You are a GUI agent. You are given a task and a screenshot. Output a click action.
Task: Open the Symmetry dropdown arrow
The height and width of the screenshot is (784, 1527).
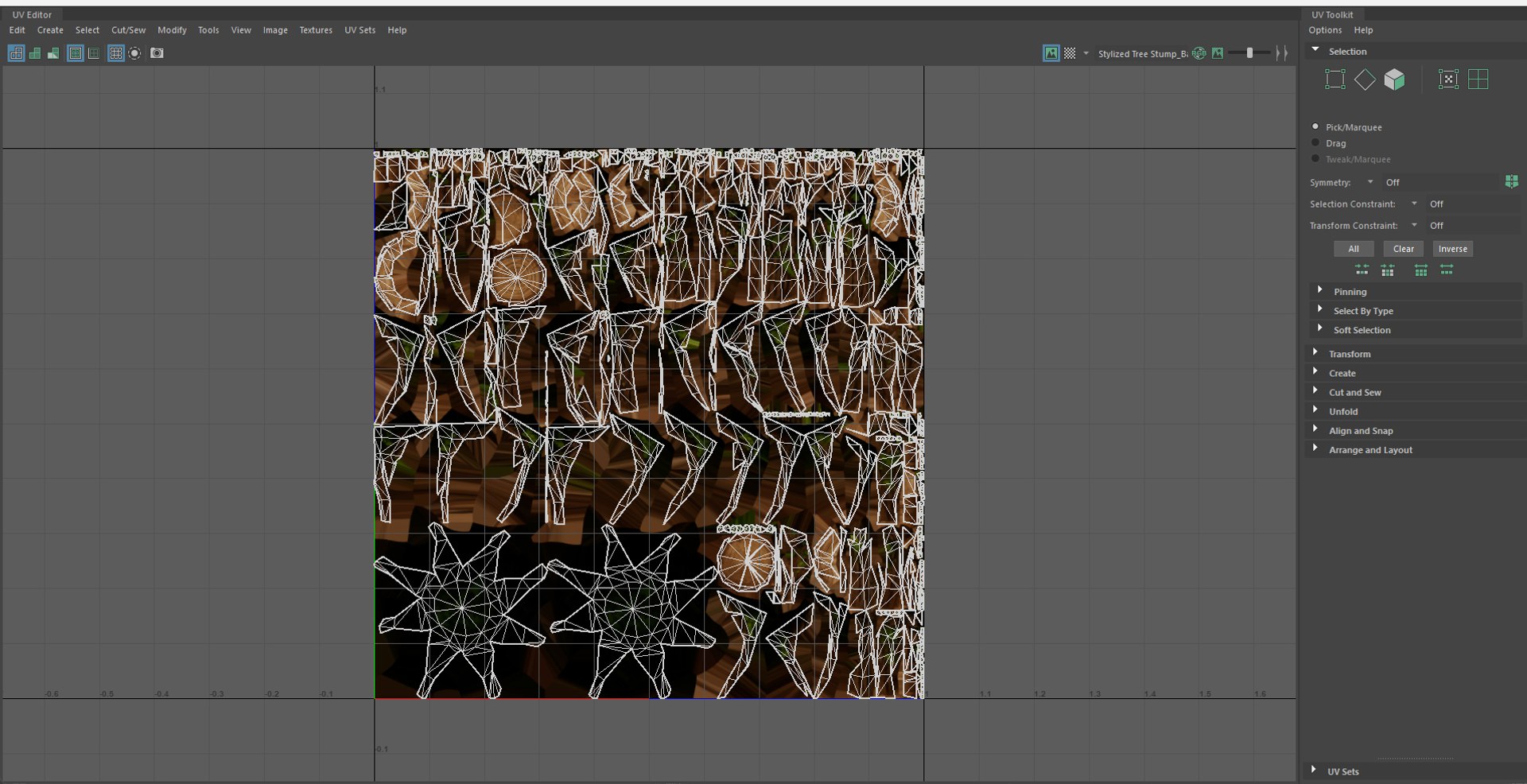[1370, 182]
